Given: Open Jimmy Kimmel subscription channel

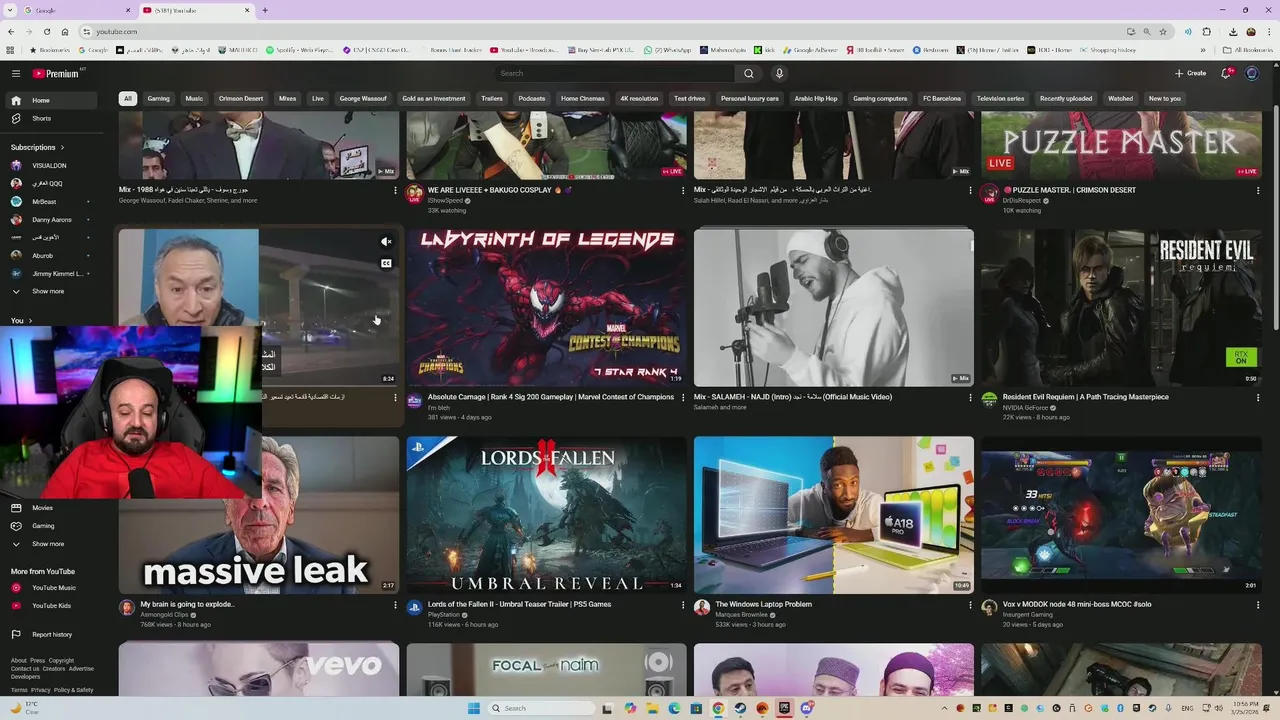Looking at the screenshot, I should pos(53,273).
